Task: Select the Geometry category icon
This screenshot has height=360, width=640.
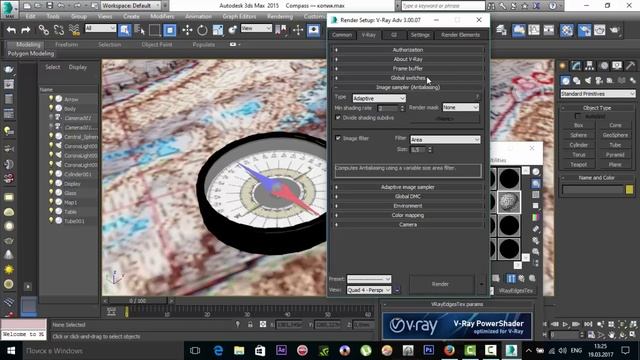Action: pyautogui.click(x=566, y=80)
